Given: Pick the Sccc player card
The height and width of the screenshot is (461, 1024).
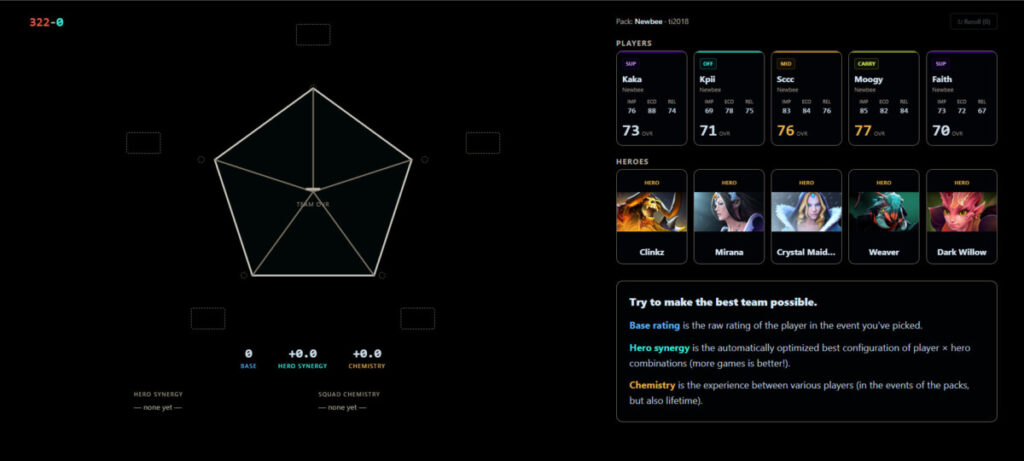Looking at the screenshot, I should tap(806, 98).
